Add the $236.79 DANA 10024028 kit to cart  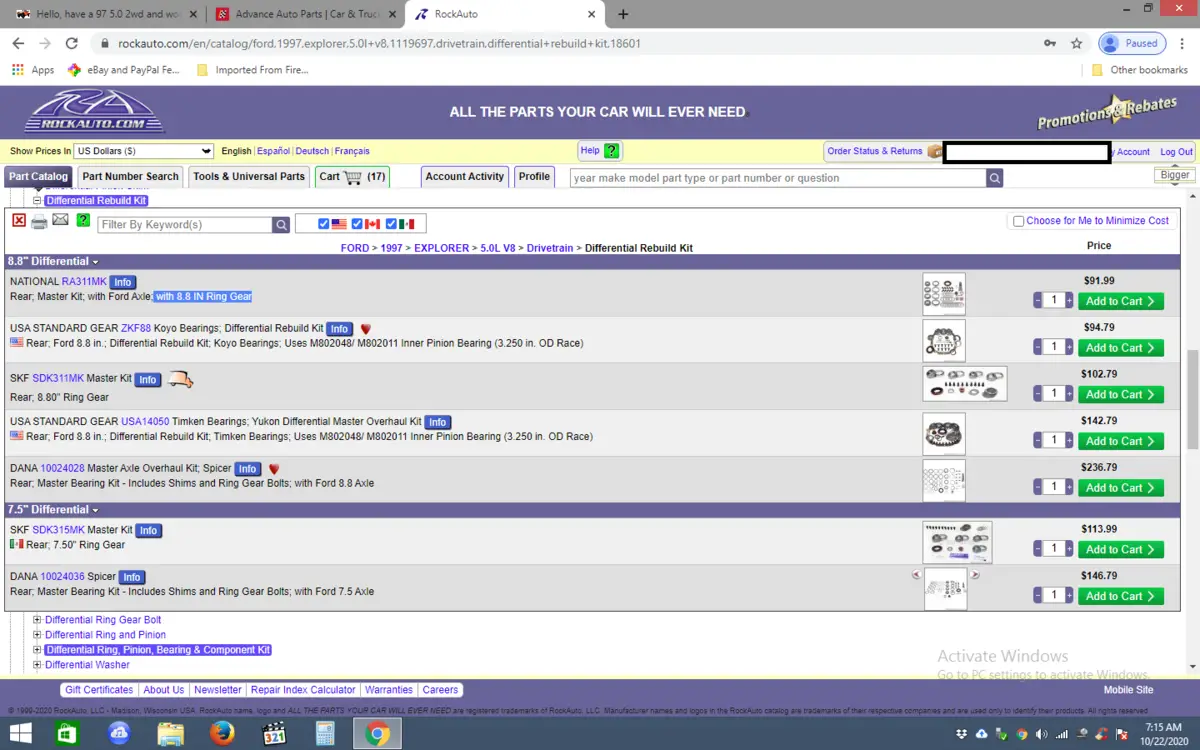[x=1120, y=488]
